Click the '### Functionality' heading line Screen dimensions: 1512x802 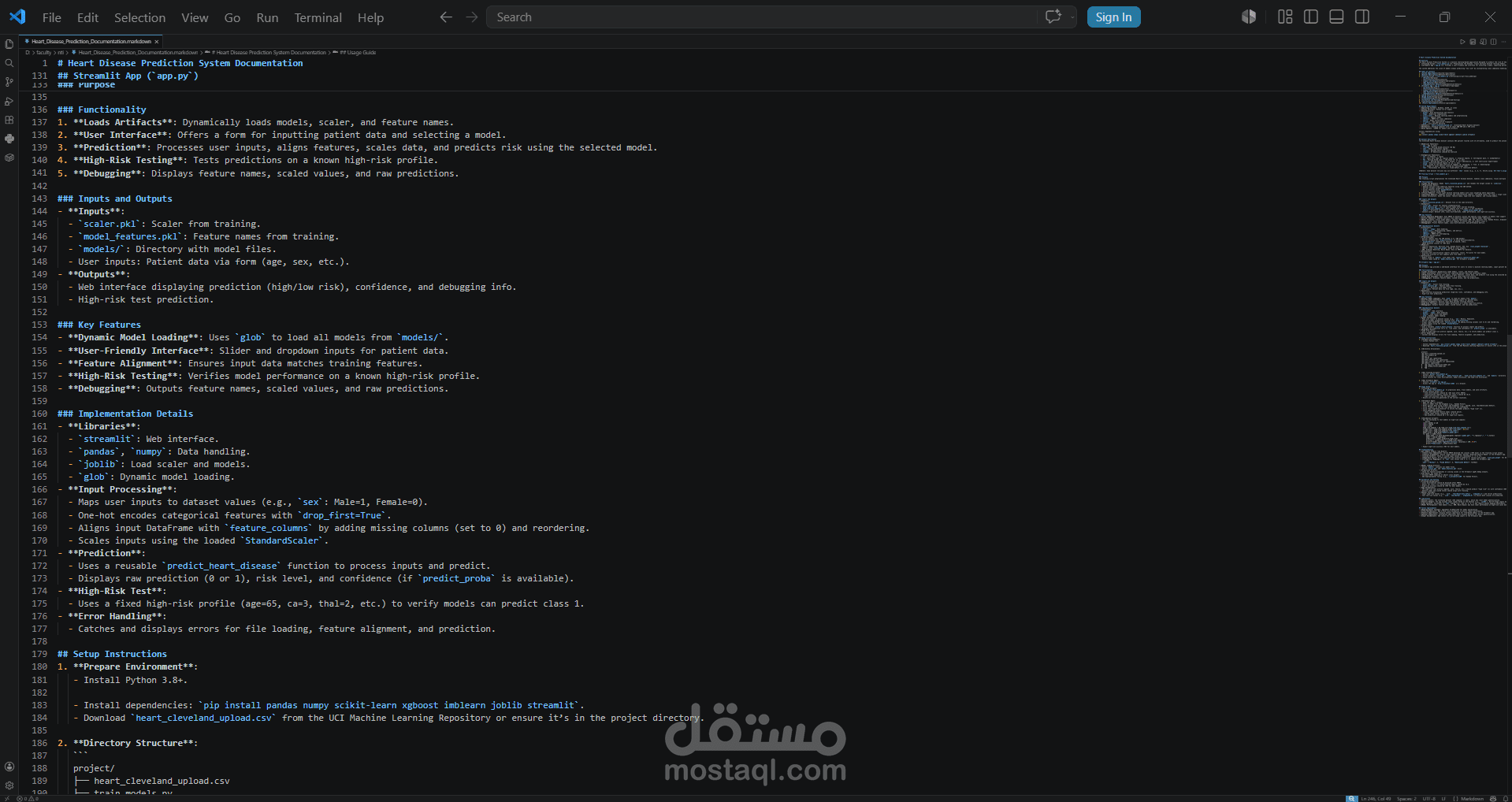point(102,110)
